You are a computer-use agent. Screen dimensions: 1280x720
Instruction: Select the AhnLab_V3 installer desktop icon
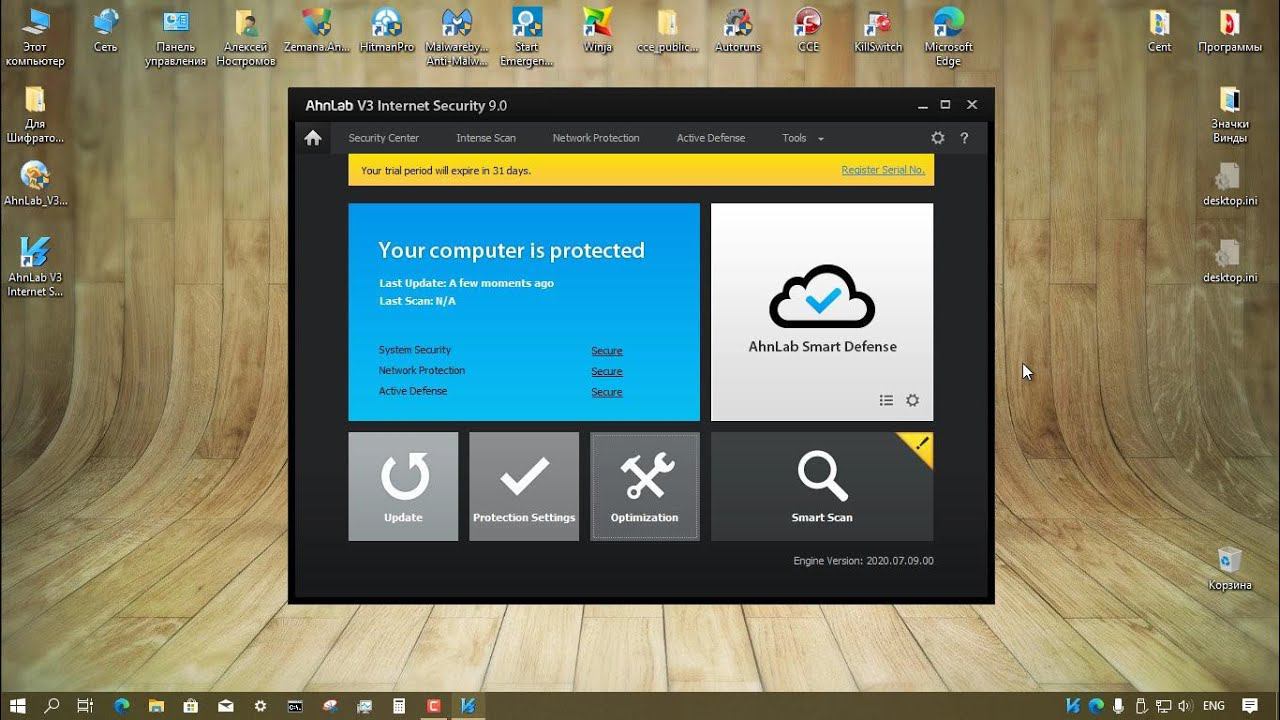tap(35, 183)
